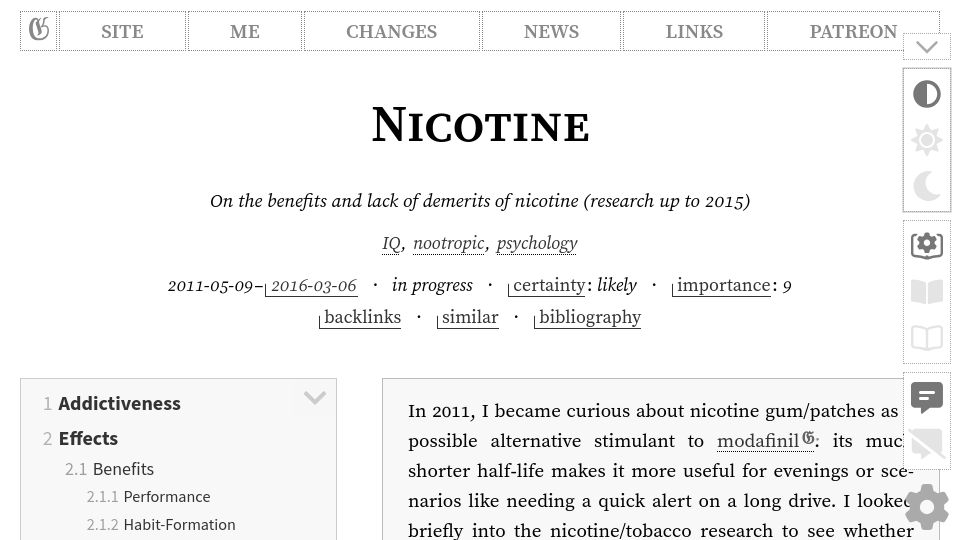Open the SITE navigation item
Screen dimensions: 960x540
point(122,31)
